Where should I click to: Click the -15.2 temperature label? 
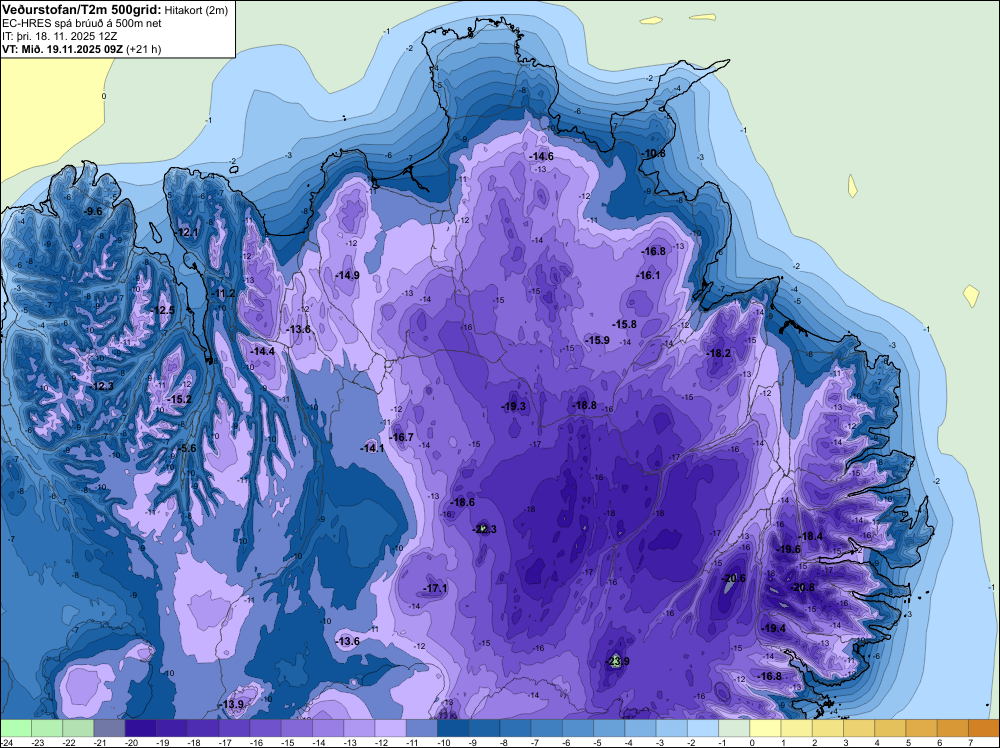(179, 399)
